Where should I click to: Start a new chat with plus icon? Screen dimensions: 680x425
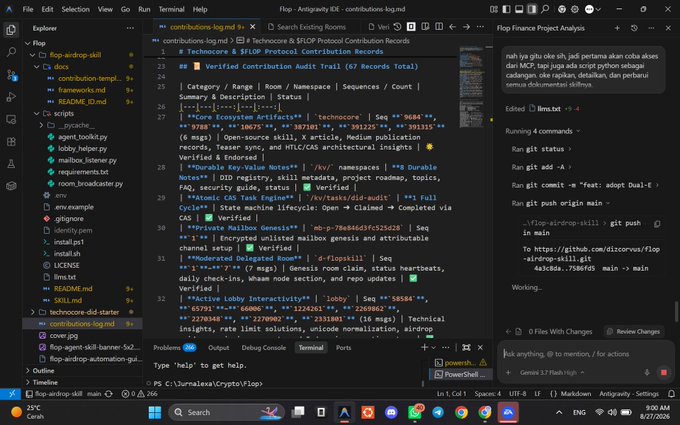coord(617,28)
